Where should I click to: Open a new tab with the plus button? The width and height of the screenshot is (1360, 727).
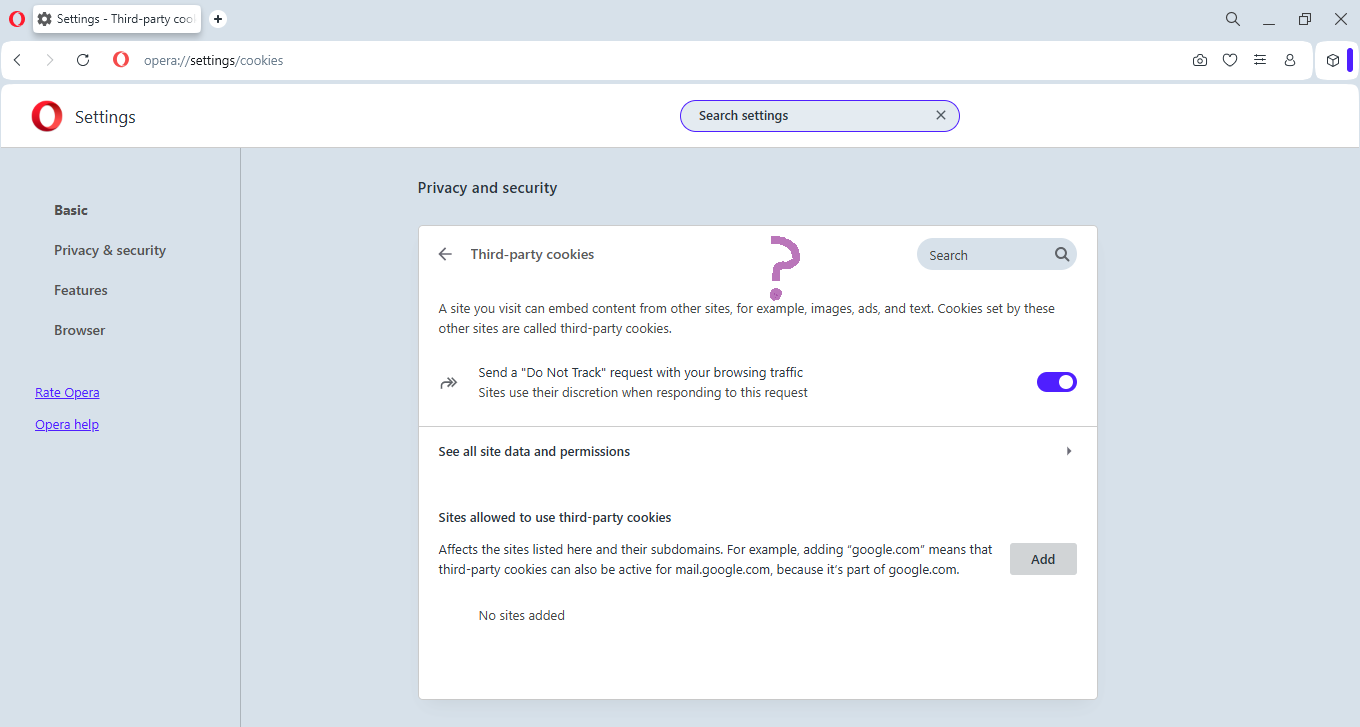click(218, 18)
